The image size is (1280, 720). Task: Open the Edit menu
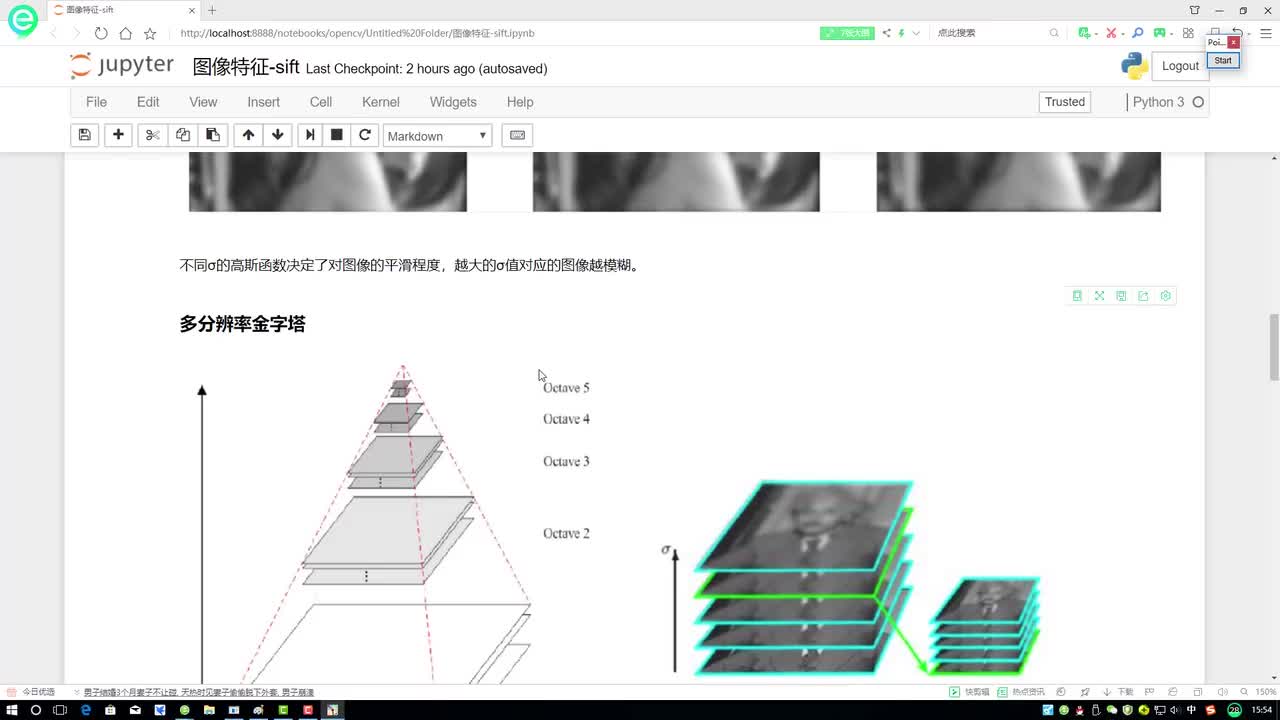coord(148,102)
